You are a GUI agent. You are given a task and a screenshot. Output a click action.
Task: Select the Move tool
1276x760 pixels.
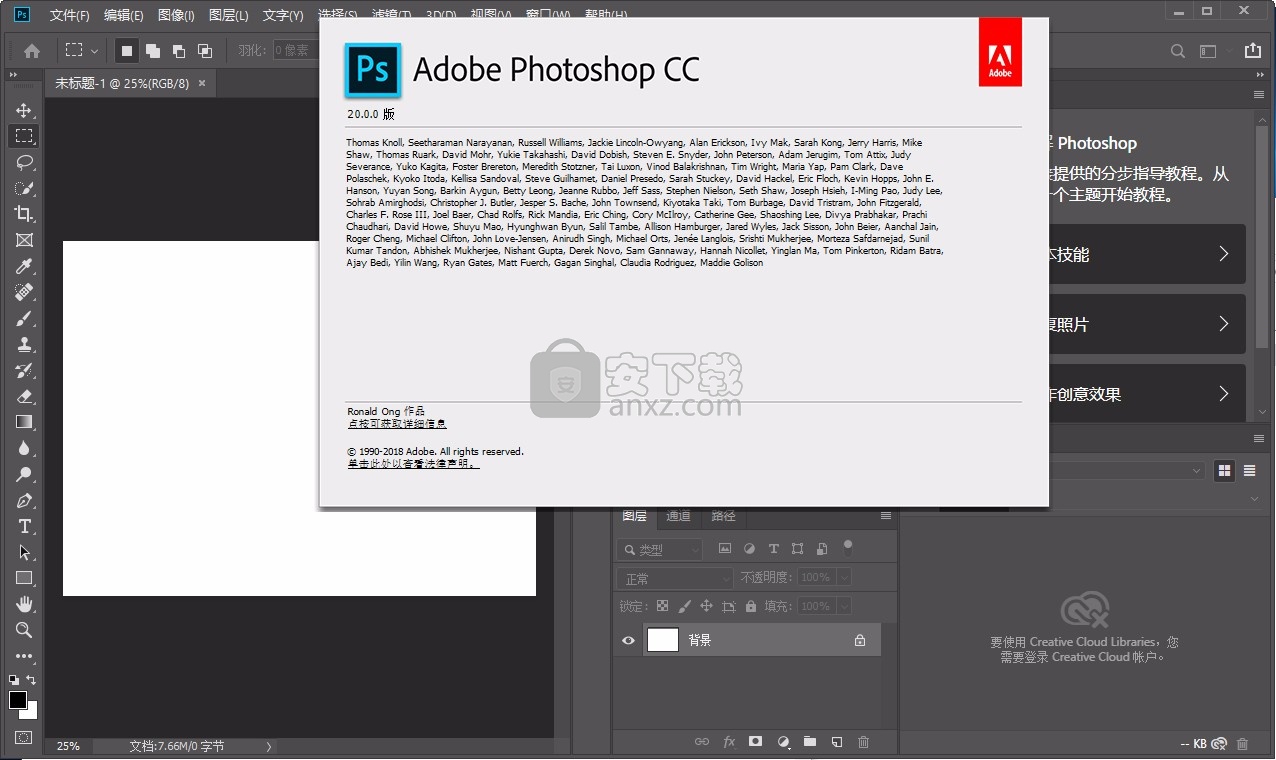24,110
